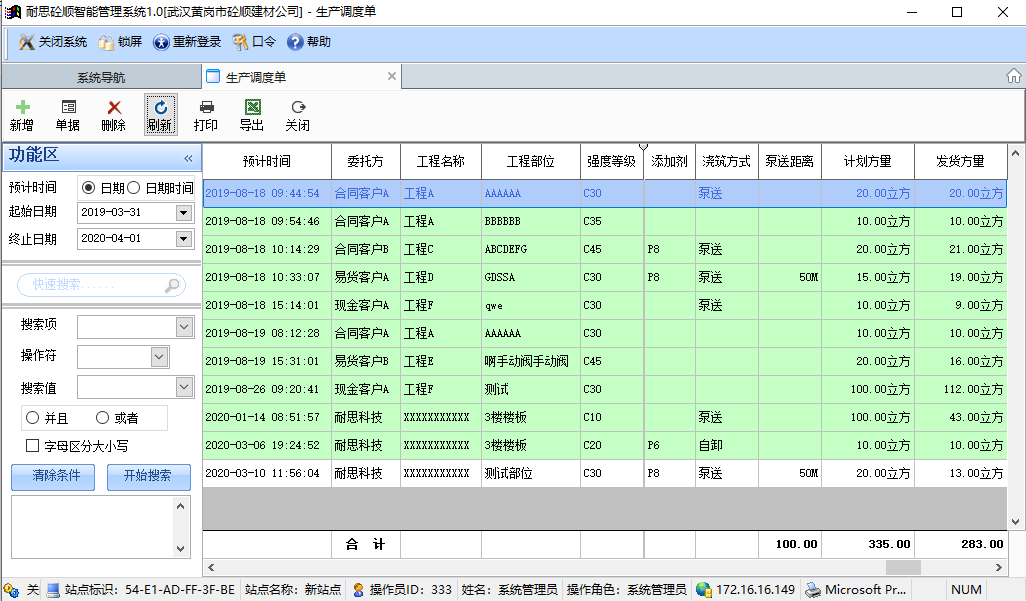Click the 开始搜索 button

[x=148, y=477]
